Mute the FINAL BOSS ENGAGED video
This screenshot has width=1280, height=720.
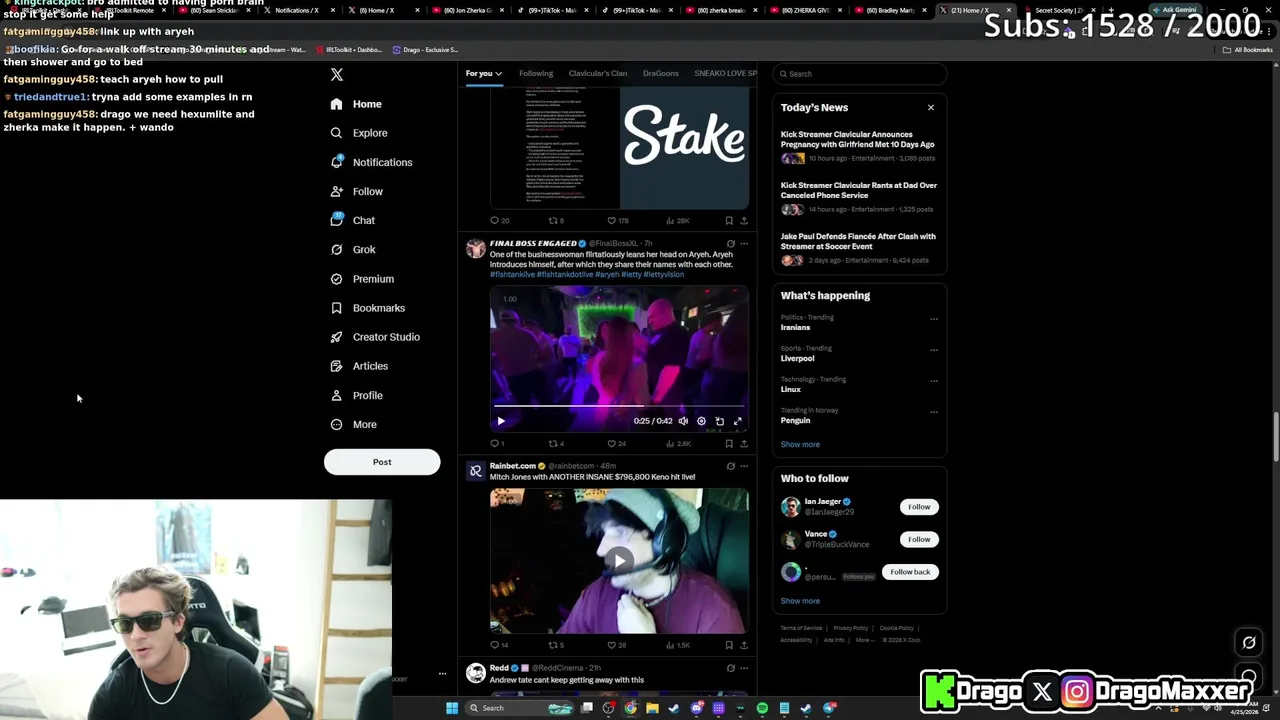pos(683,421)
